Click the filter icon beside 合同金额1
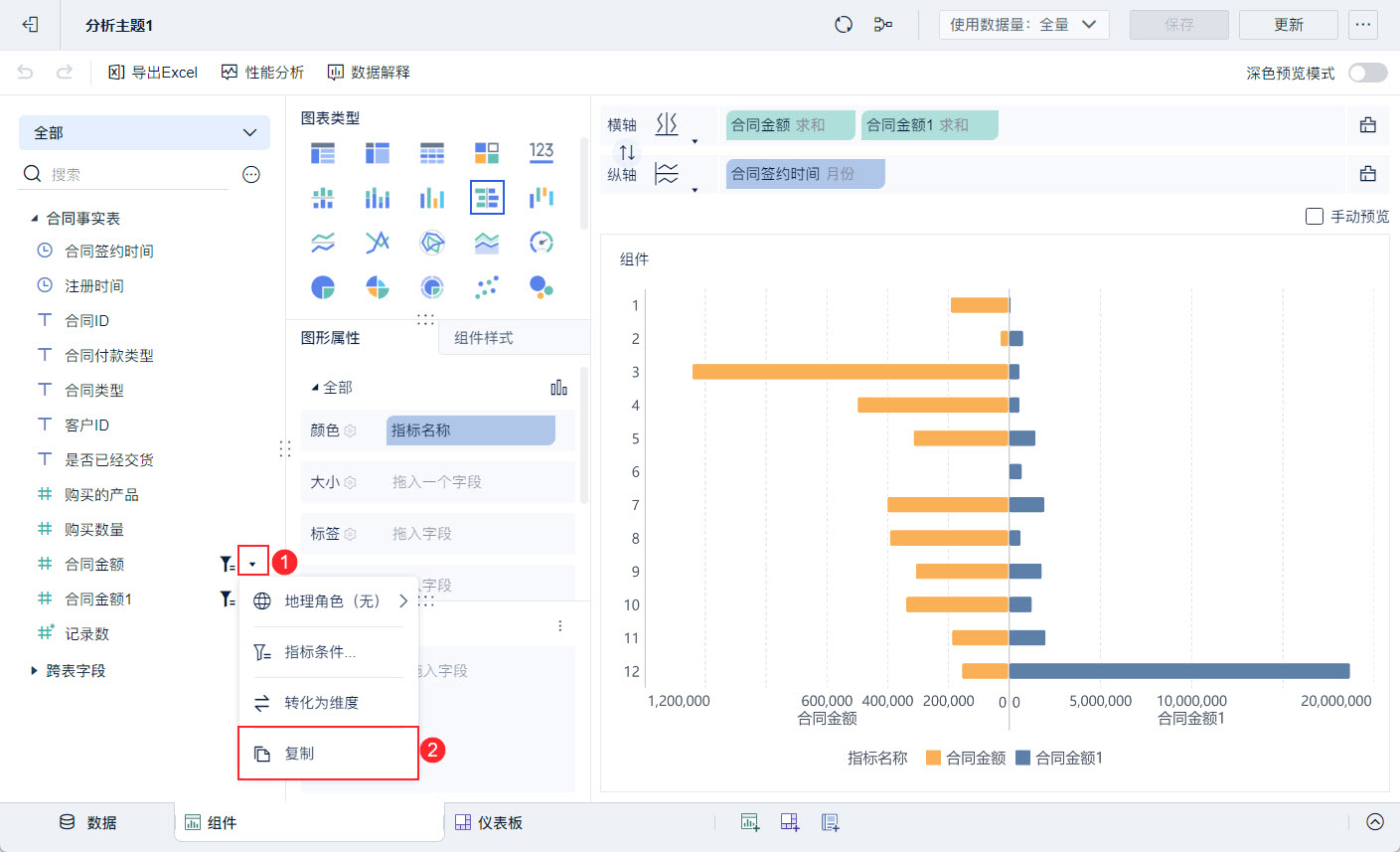Viewport: 1400px width, 852px height. [x=228, y=599]
